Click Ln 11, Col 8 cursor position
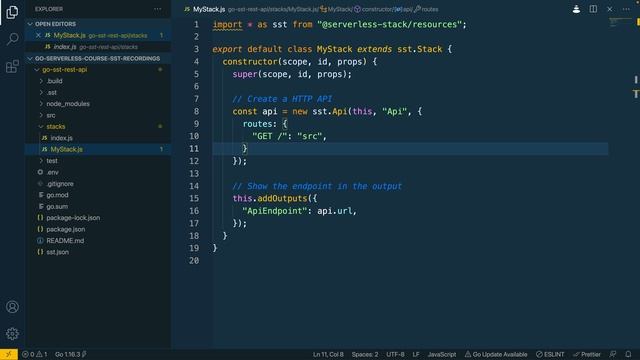Viewport: 640px width, 360px height. point(328,354)
